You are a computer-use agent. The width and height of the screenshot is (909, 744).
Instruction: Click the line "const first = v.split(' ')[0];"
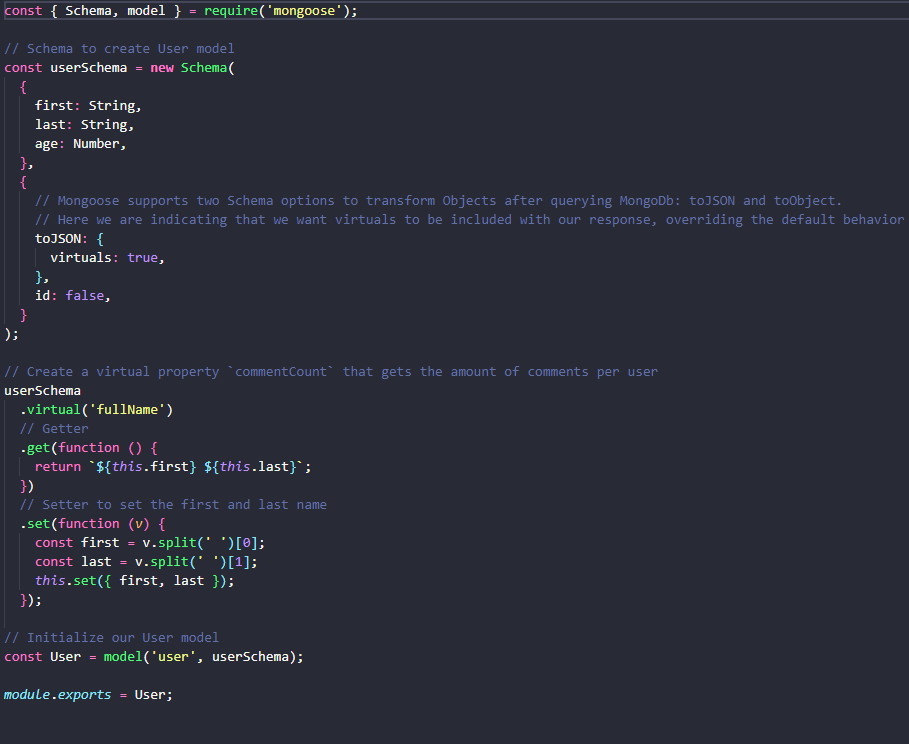[150, 543]
